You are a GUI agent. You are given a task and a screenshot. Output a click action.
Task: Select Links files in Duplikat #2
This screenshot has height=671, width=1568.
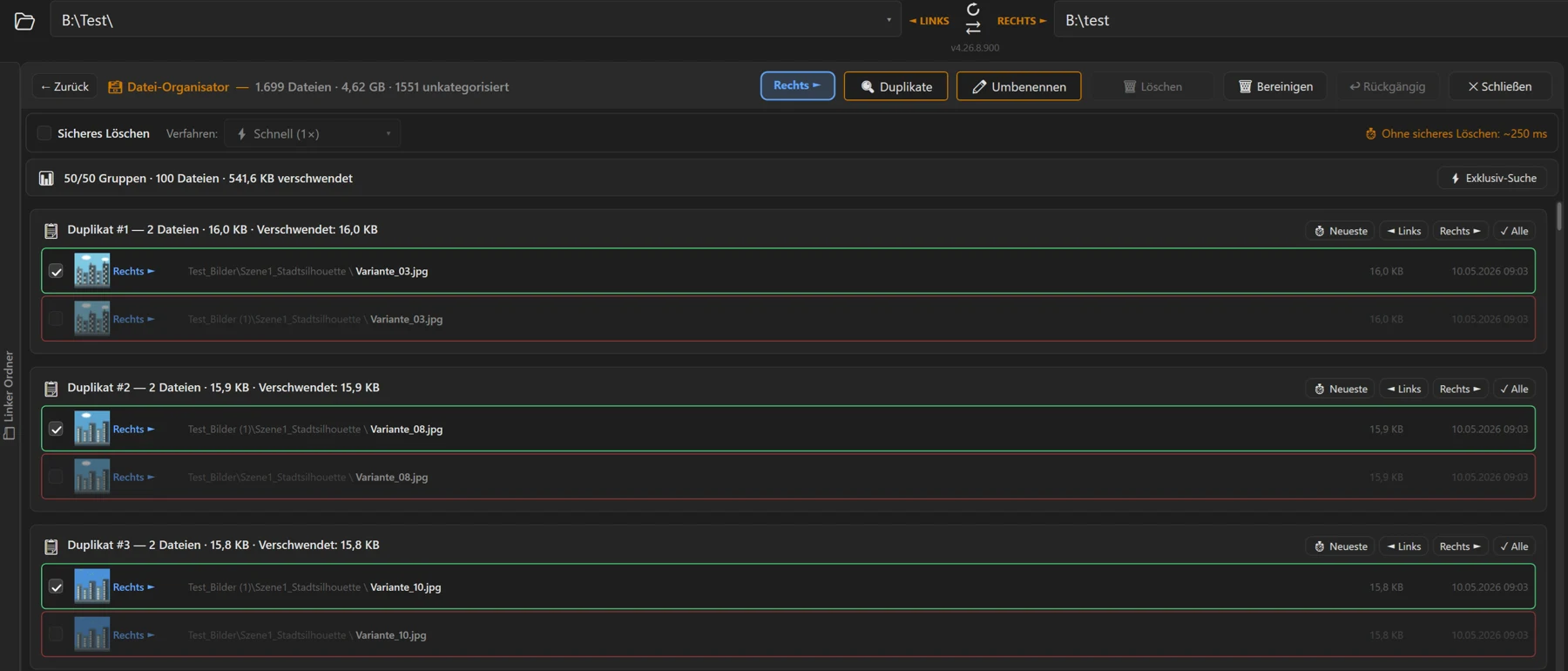coord(1404,389)
